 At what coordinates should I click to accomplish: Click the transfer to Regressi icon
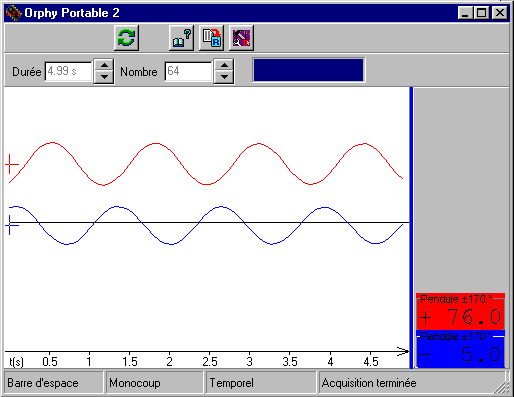click(211, 38)
